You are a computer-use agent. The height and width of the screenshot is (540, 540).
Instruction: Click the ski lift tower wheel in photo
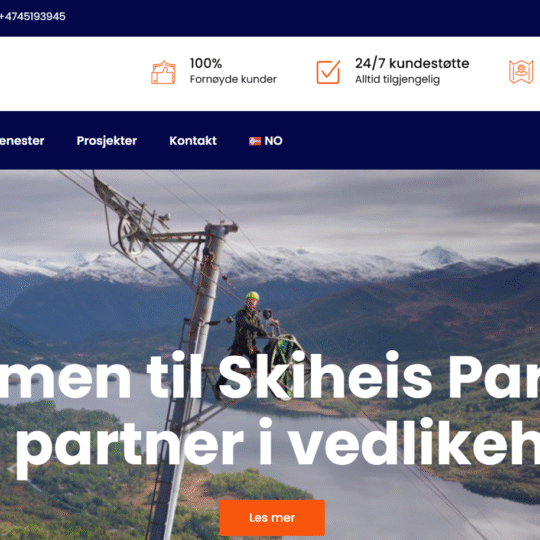coord(131,236)
